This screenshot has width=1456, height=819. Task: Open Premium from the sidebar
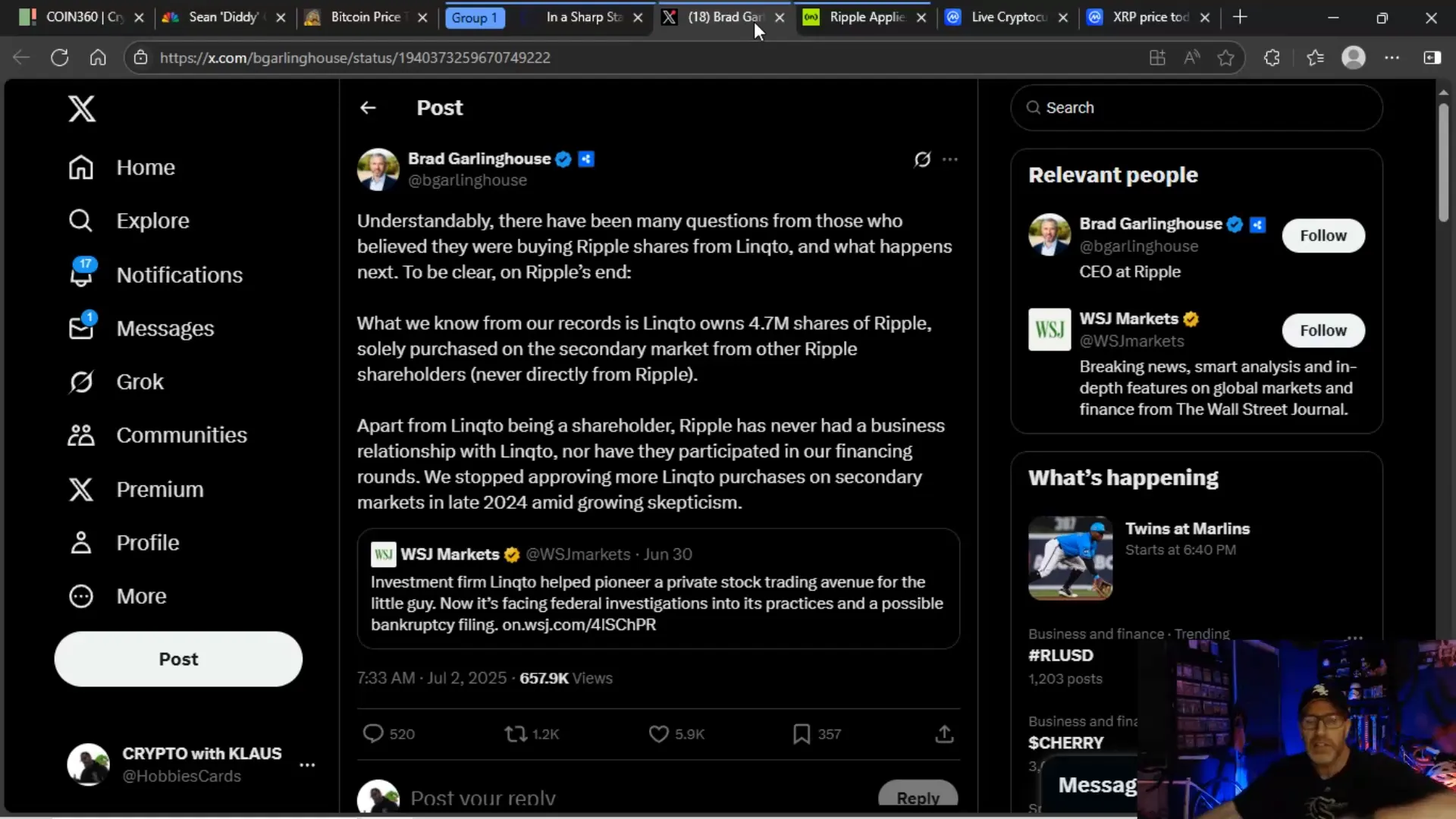click(x=136, y=489)
